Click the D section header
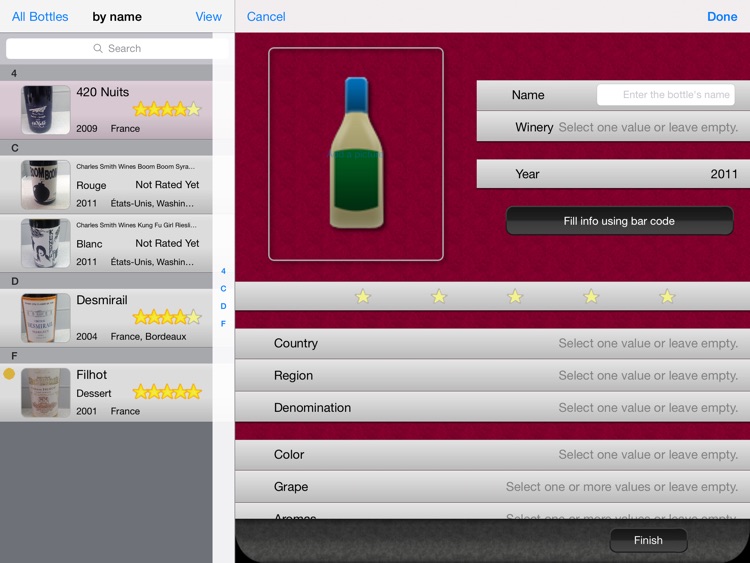 [x=106, y=281]
